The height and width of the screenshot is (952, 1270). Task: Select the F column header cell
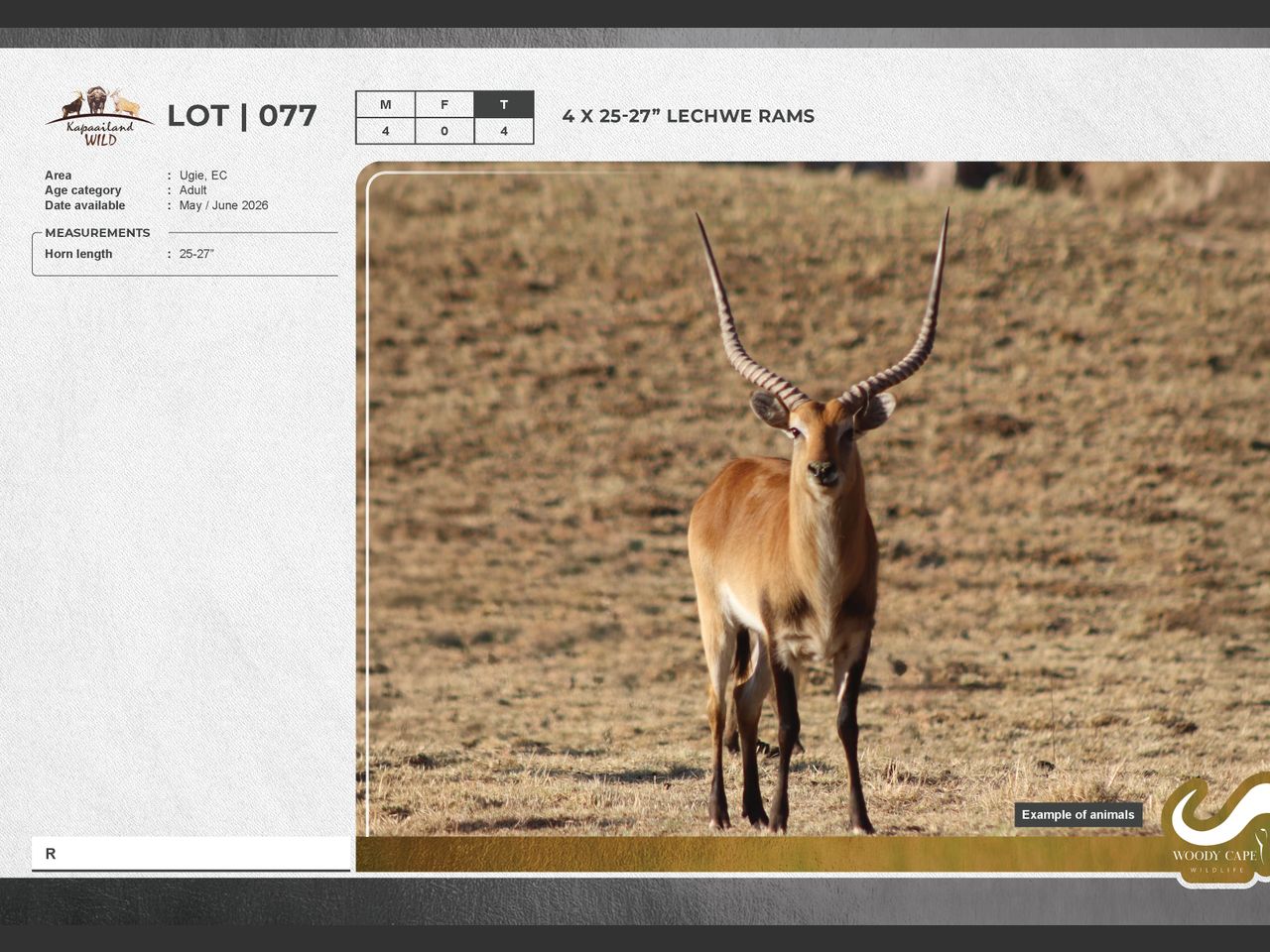tap(444, 105)
